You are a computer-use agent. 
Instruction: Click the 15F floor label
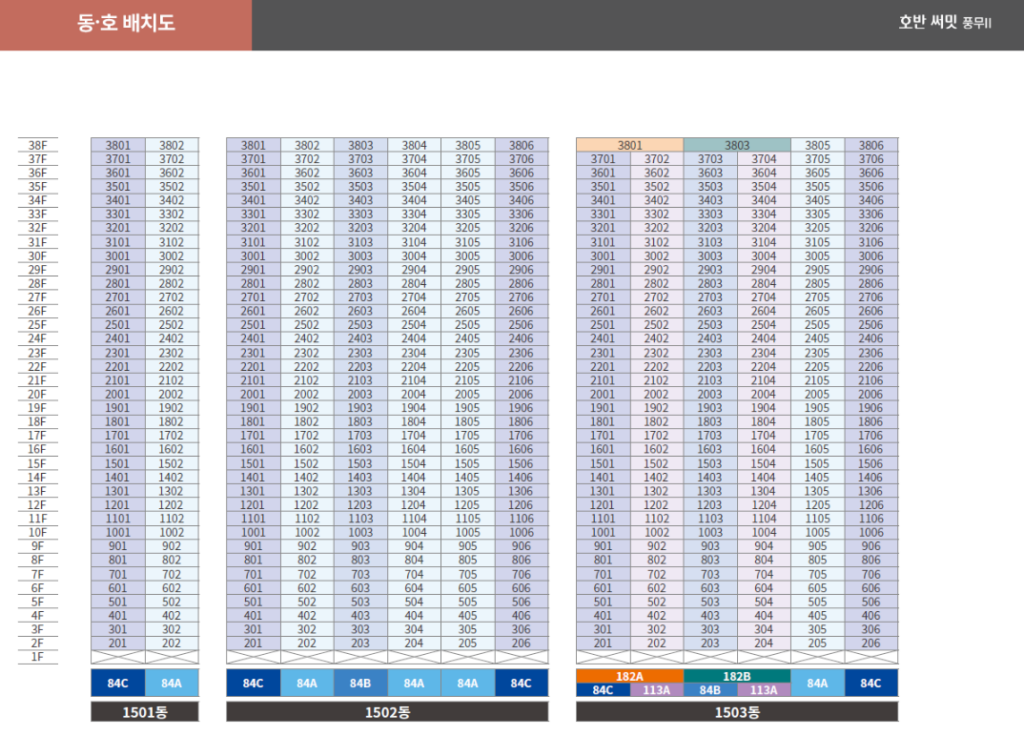coord(38,464)
